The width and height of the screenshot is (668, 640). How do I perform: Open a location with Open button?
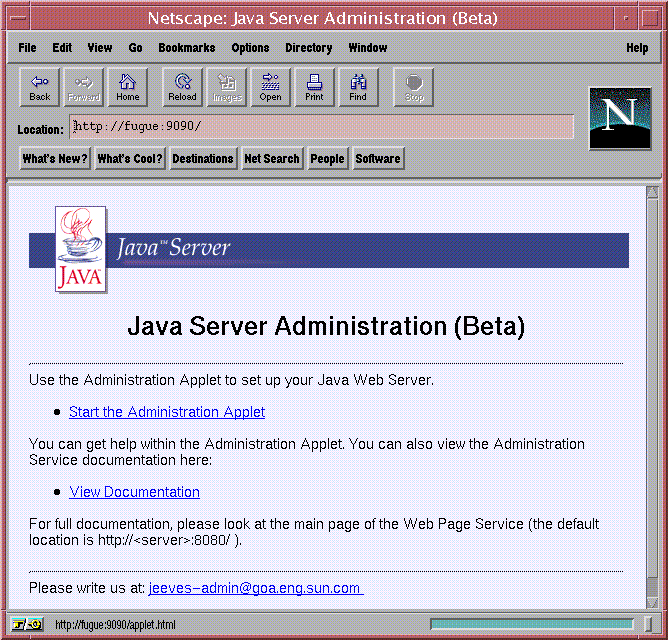pos(271,87)
